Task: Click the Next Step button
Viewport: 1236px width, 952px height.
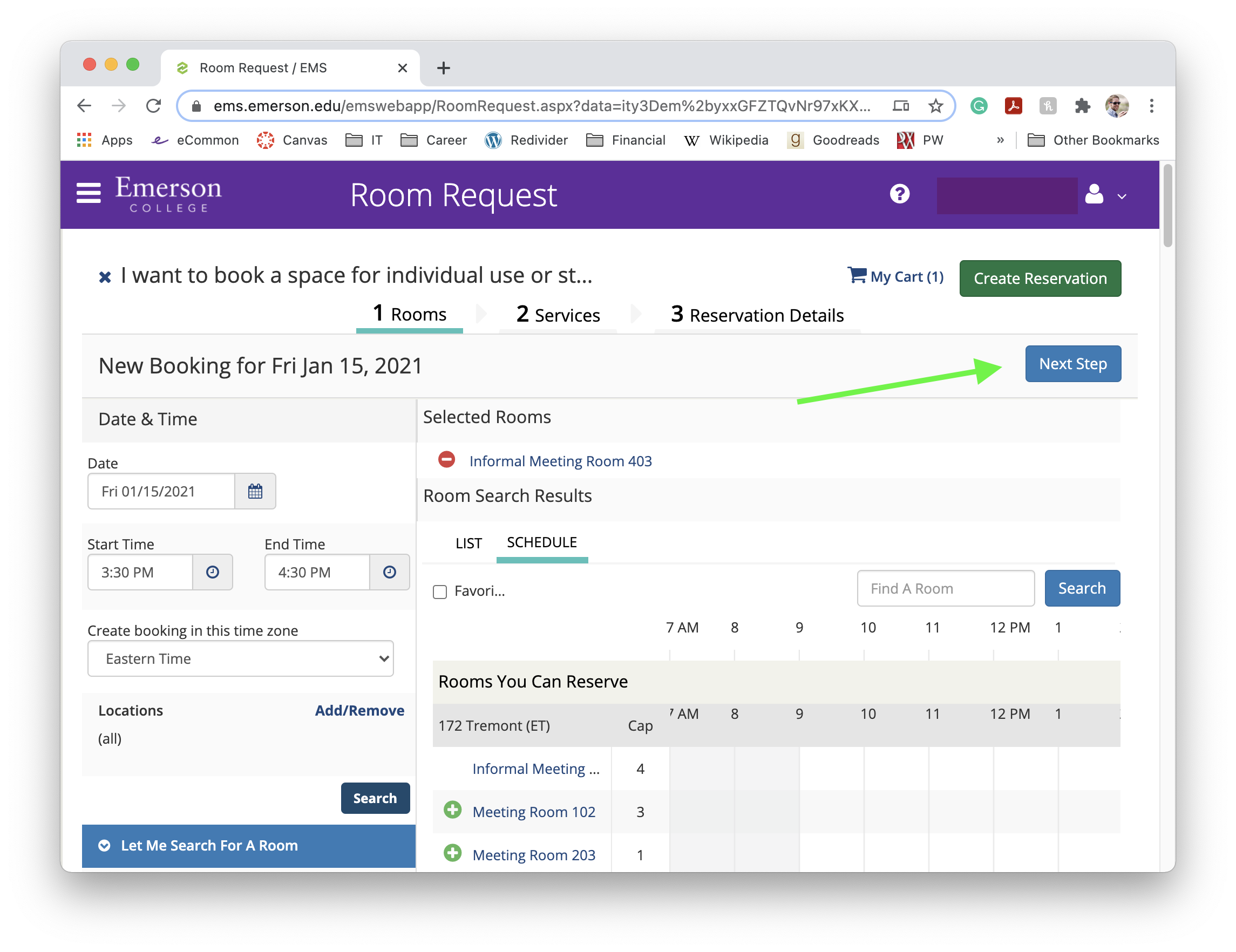Action: click(1072, 364)
